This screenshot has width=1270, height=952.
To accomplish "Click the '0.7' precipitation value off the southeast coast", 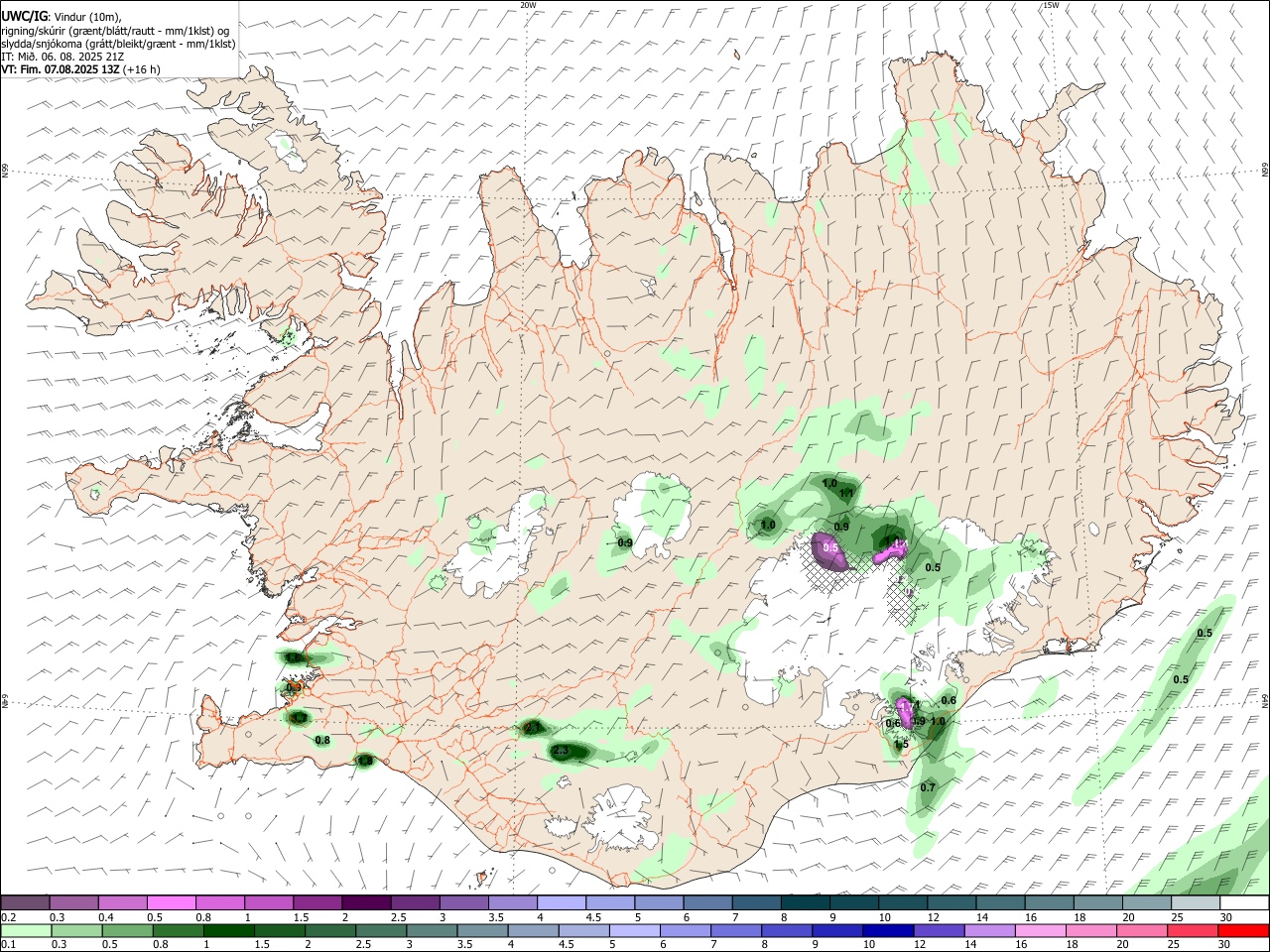I will point(928,787).
